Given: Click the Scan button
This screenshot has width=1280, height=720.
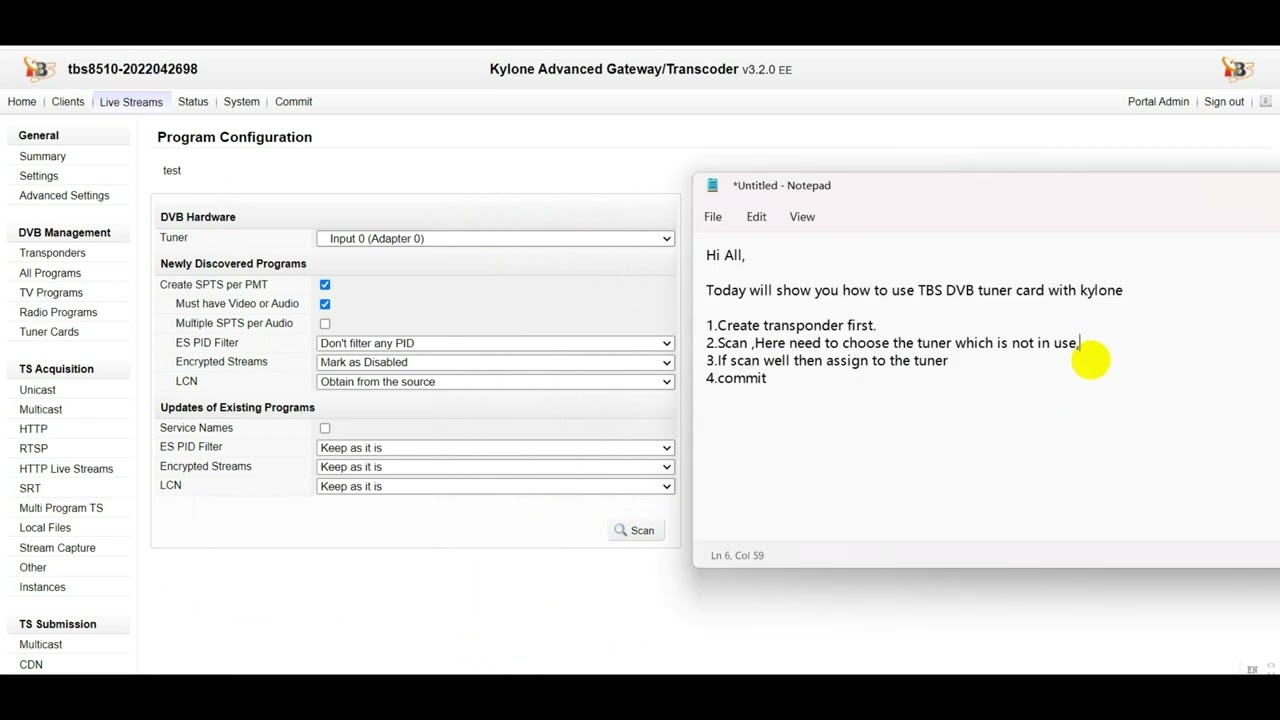Looking at the screenshot, I should coord(635,531).
